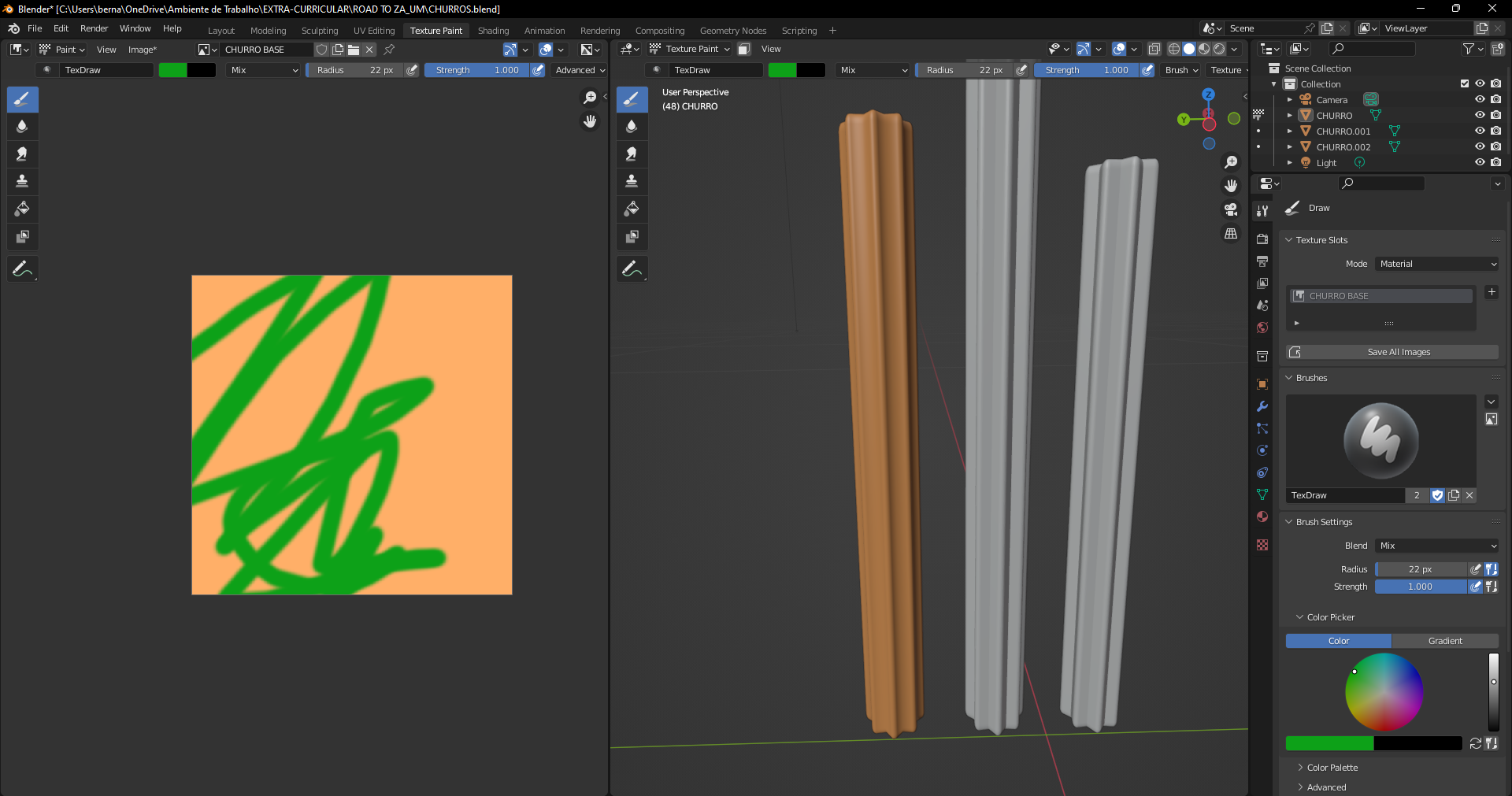Select the Fill bucket tool in the image editor

point(22,209)
